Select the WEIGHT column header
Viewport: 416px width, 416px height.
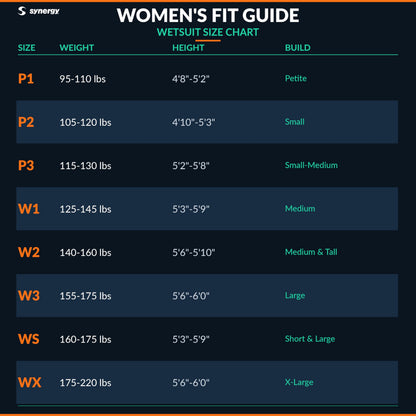click(x=77, y=48)
